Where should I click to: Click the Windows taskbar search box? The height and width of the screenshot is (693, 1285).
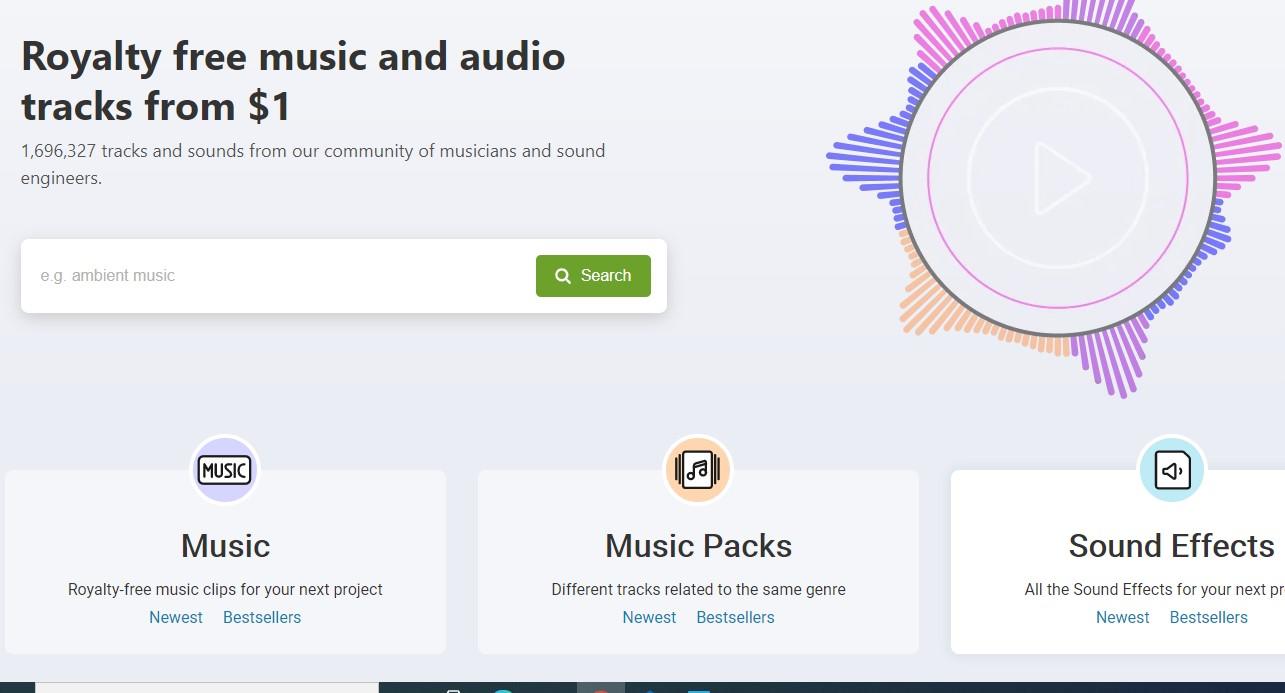[x=207, y=688]
